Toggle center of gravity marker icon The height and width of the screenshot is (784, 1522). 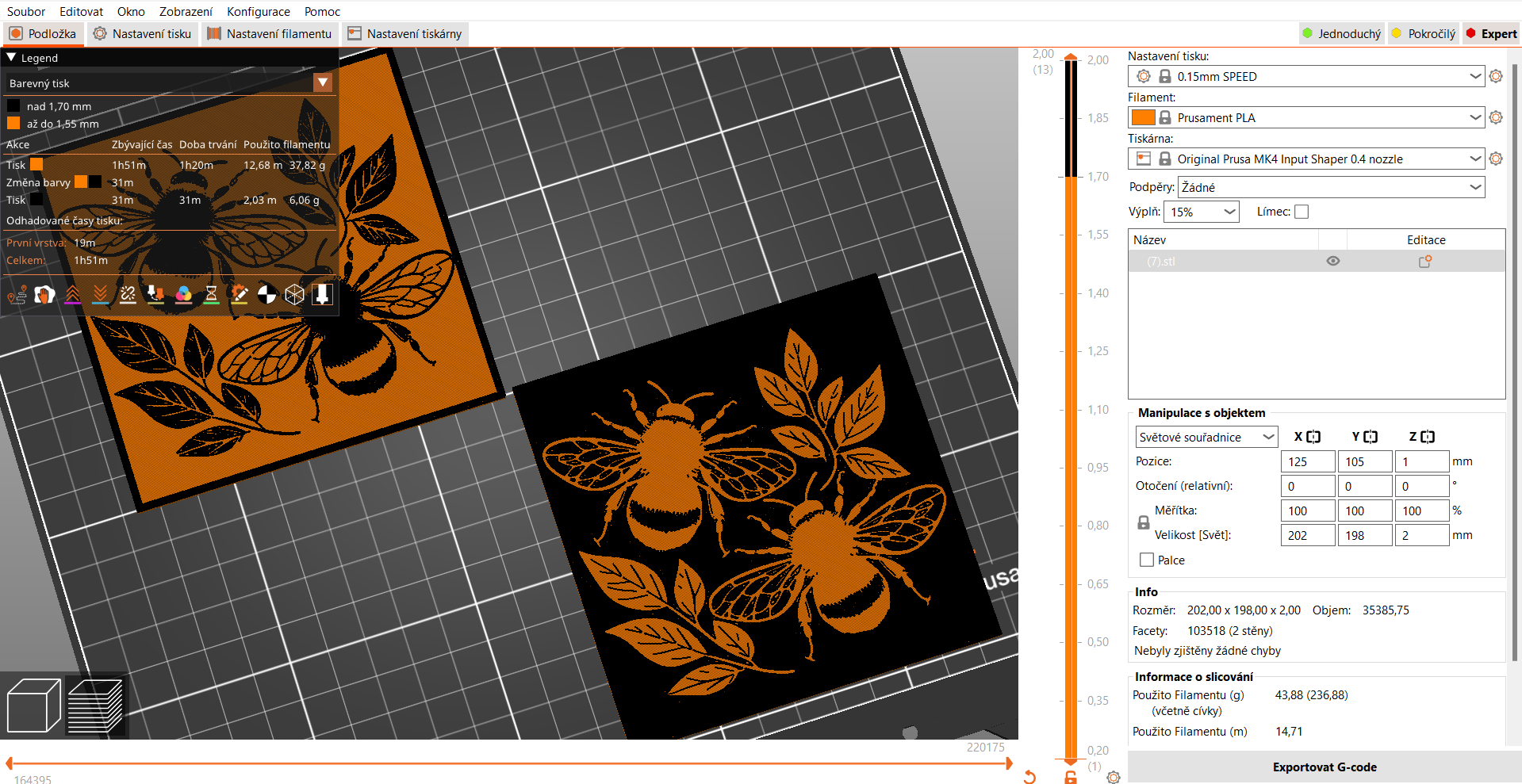(266, 295)
